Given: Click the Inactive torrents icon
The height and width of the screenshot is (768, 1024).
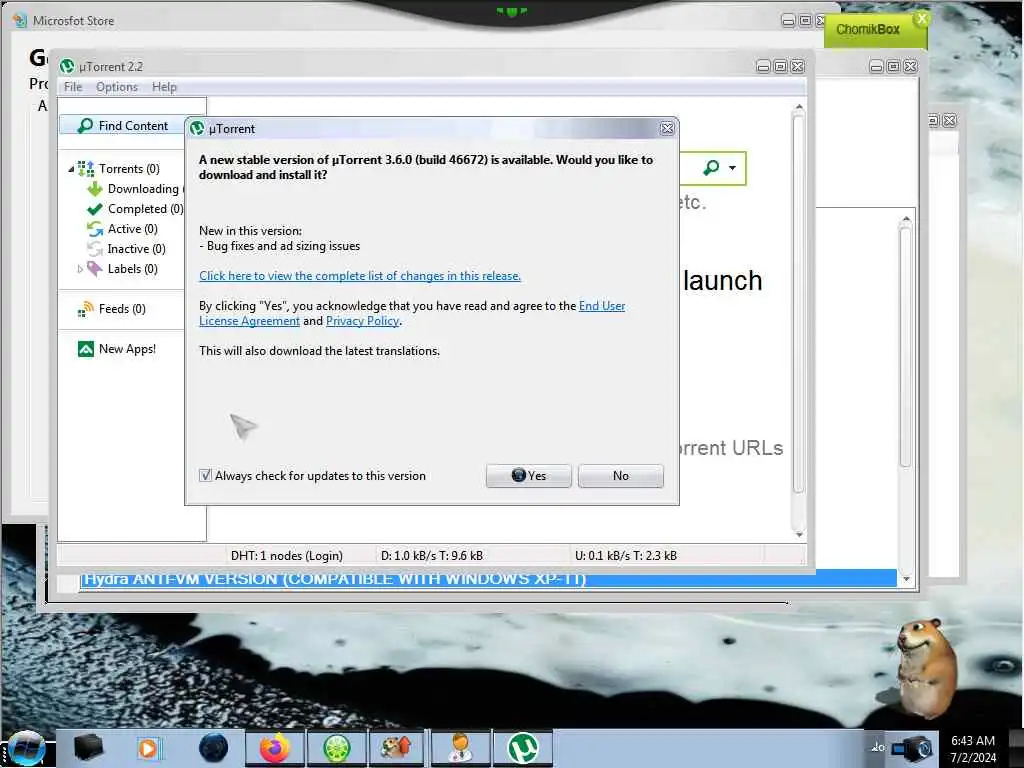Looking at the screenshot, I should (x=95, y=249).
